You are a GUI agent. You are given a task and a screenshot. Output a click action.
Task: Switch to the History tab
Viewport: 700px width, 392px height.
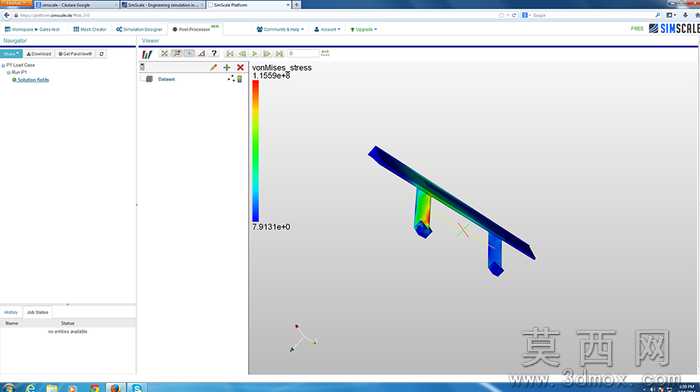pos(11,312)
